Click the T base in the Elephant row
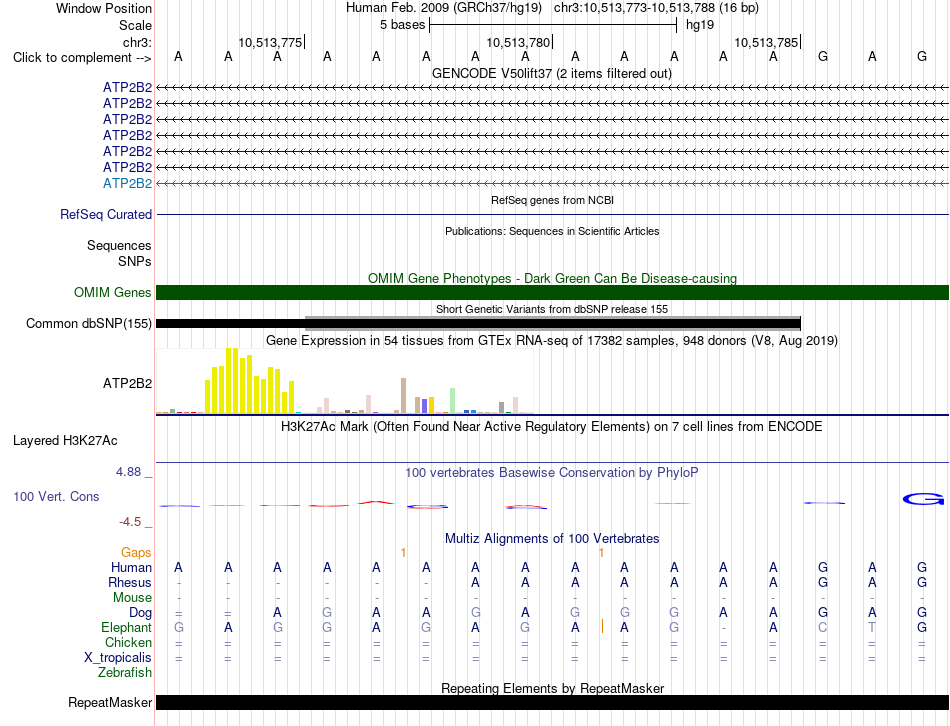The width and height of the screenshot is (950, 726). pos(872,628)
